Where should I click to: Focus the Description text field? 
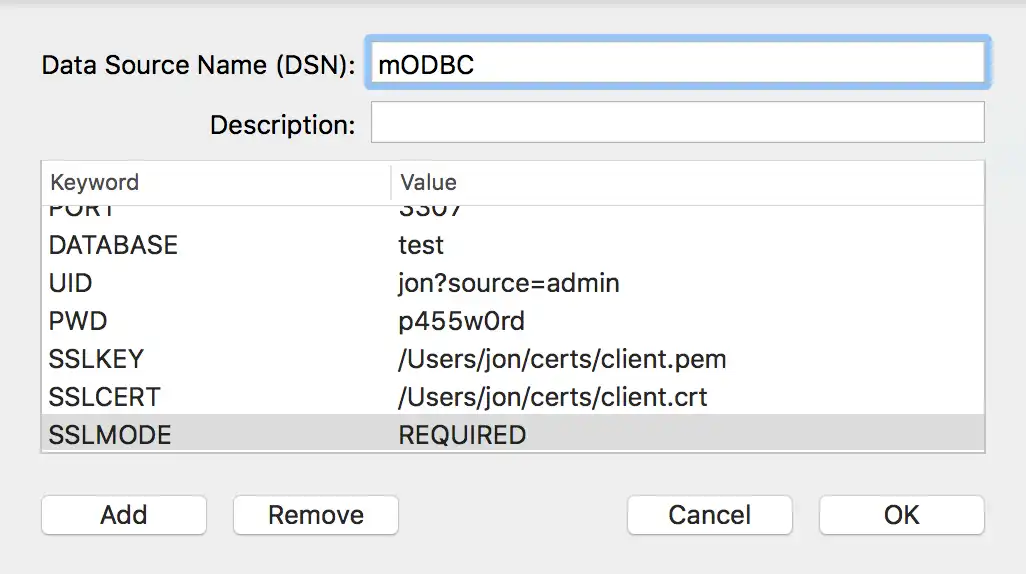(678, 124)
